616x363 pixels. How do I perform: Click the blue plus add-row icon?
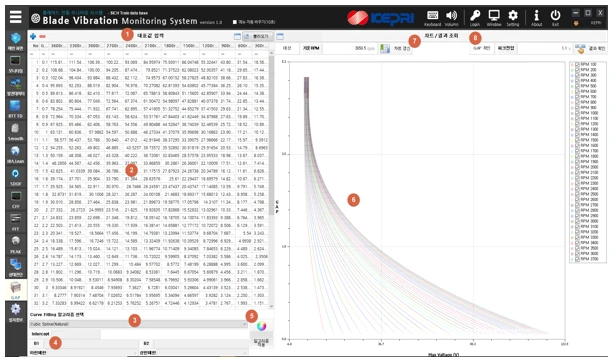[x=33, y=36]
